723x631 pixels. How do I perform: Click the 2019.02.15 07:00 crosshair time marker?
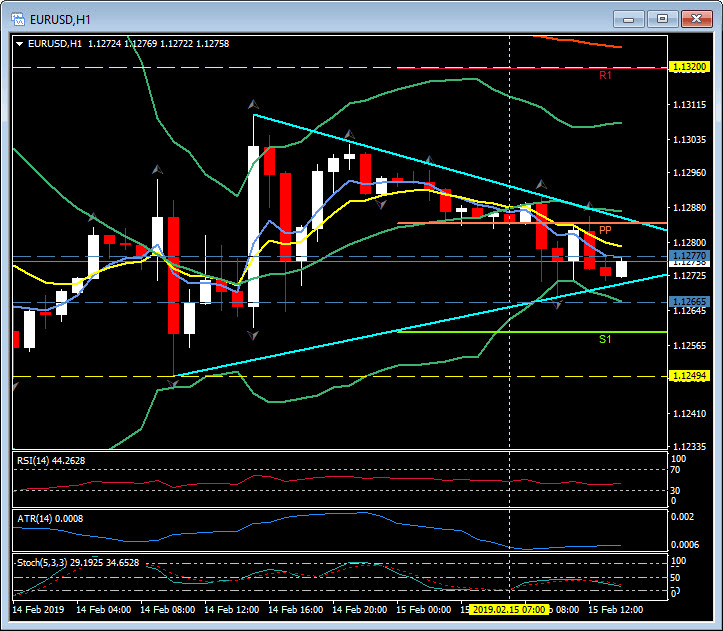point(509,608)
